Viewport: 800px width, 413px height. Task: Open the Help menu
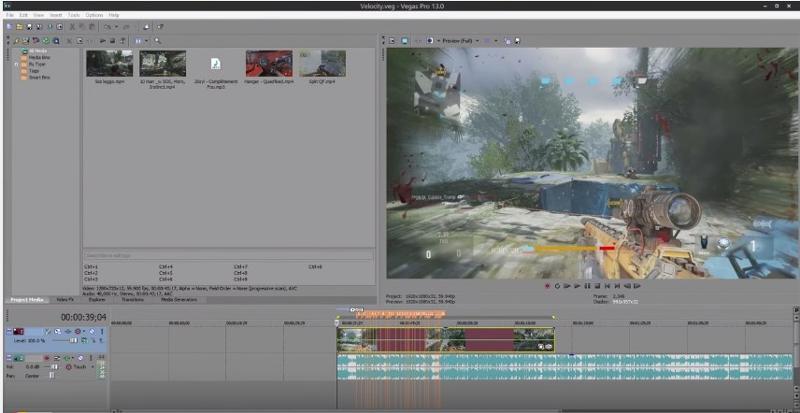click(x=113, y=15)
